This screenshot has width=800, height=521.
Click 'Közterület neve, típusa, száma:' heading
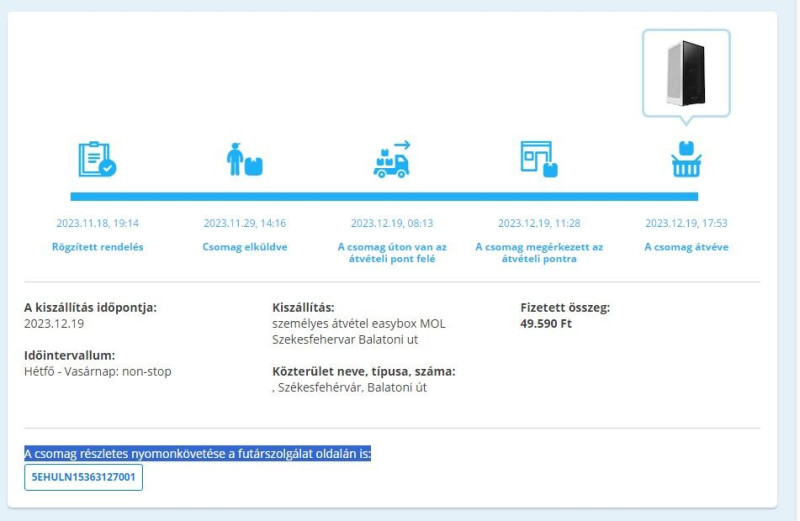[x=364, y=371]
